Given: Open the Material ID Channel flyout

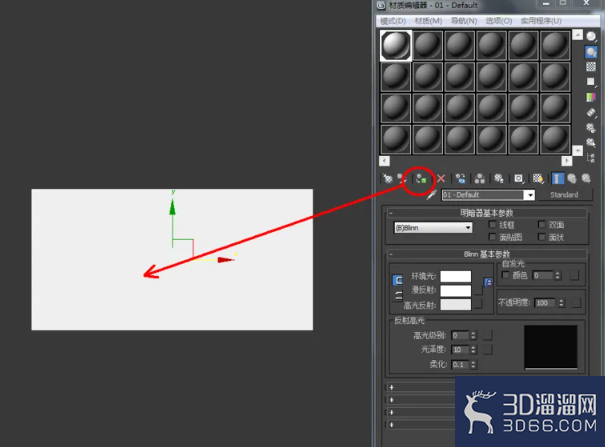Looking at the screenshot, I should pos(519,179).
